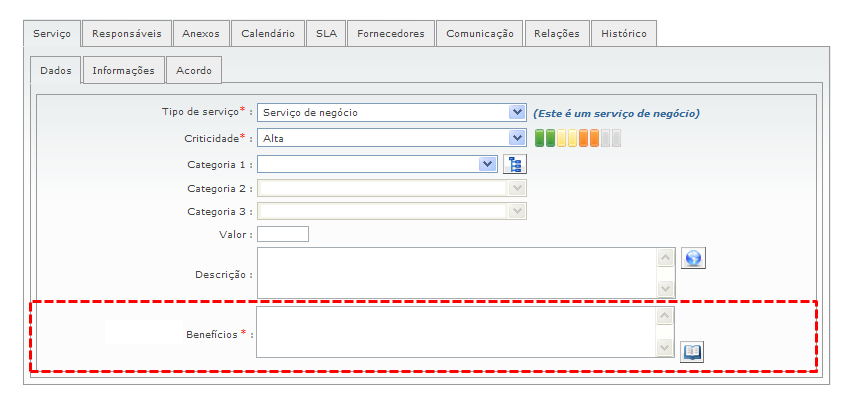The height and width of the screenshot is (396, 850).
Task: Select the Dados sub-tab
Action: click(56, 70)
